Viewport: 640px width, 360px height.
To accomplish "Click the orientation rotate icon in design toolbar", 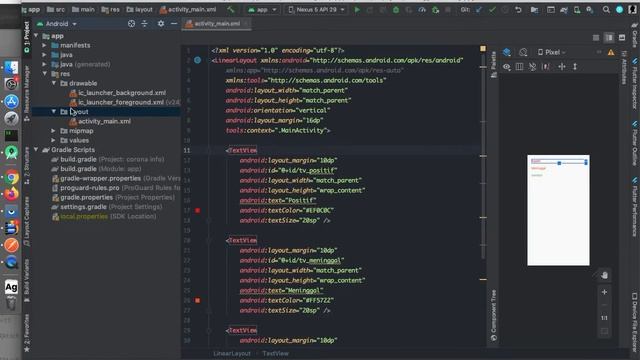I will click(523, 52).
